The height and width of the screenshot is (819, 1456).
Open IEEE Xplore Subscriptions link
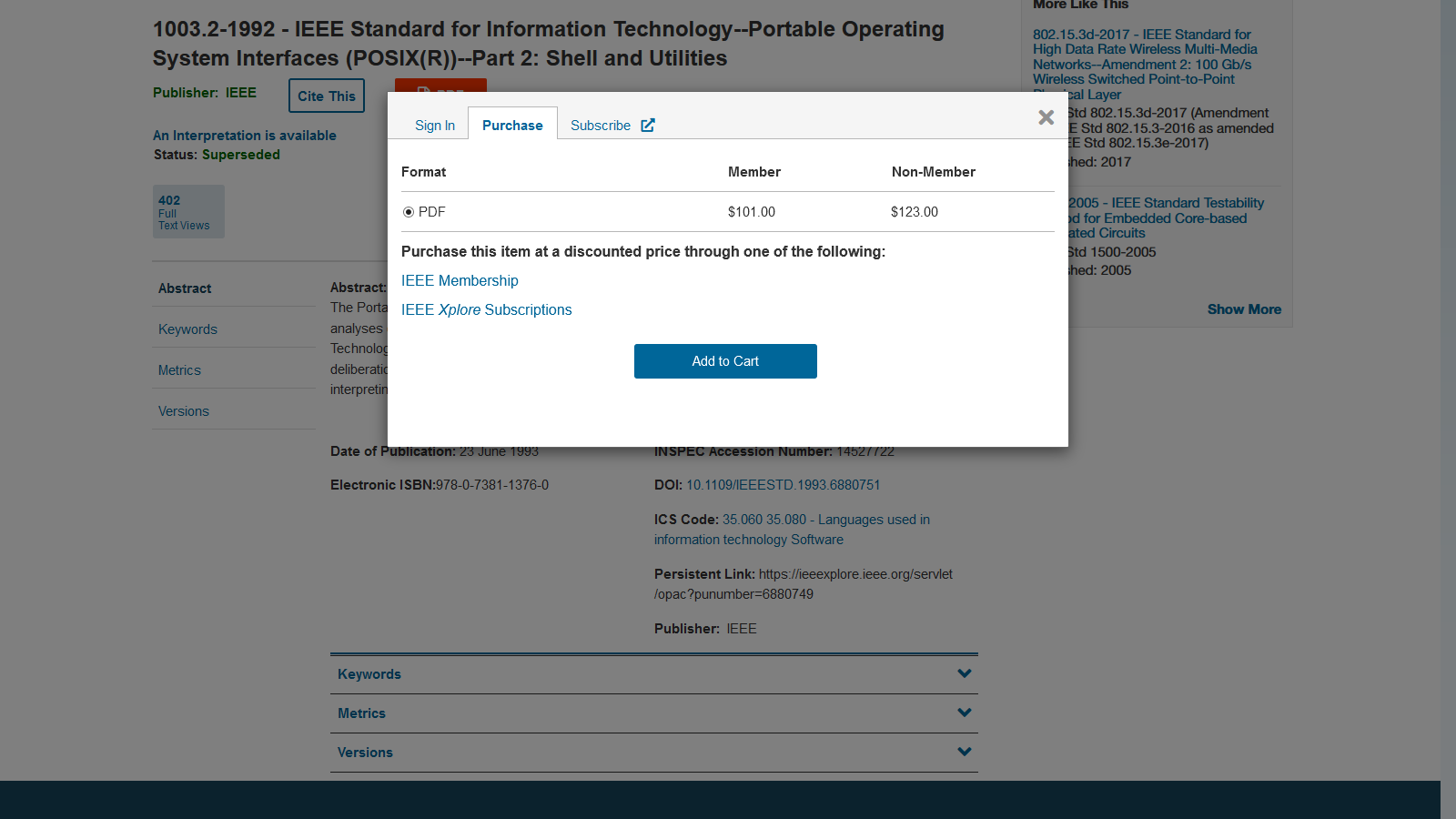486,310
